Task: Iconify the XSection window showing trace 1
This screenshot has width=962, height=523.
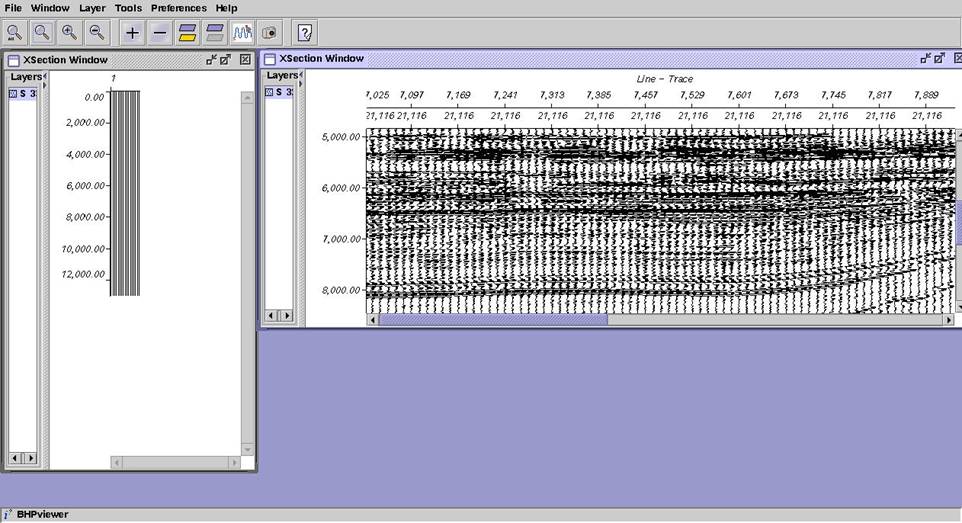Action: coord(212,60)
